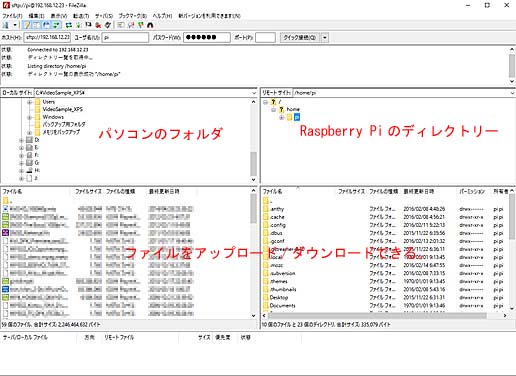Image resolution: width=516 pixels, height=376 pixels.
Task: Click the parent folder '..' icon in local list
Action: point(6,201)
